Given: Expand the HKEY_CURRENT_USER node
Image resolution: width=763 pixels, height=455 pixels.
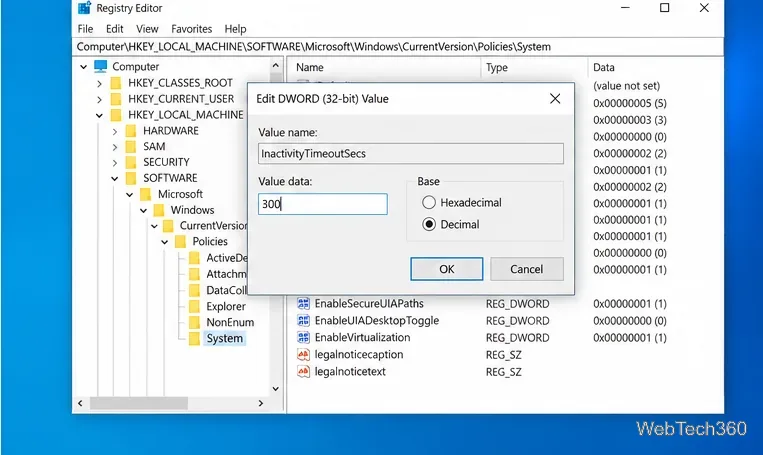Looking at the screenshot, I should pos(99,99).
